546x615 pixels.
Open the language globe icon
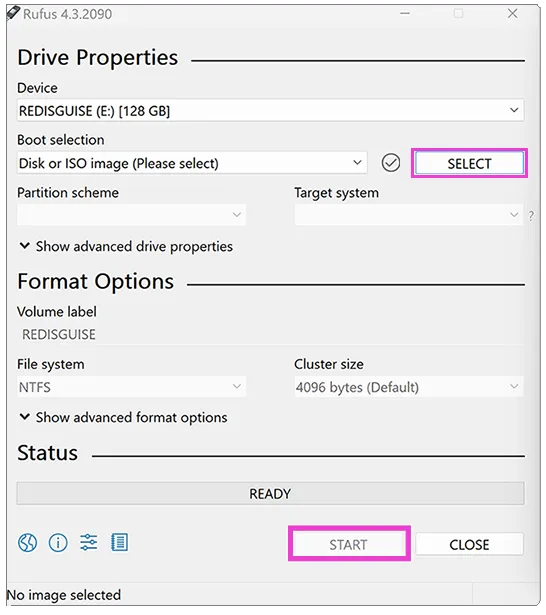[x=27, y=543]
